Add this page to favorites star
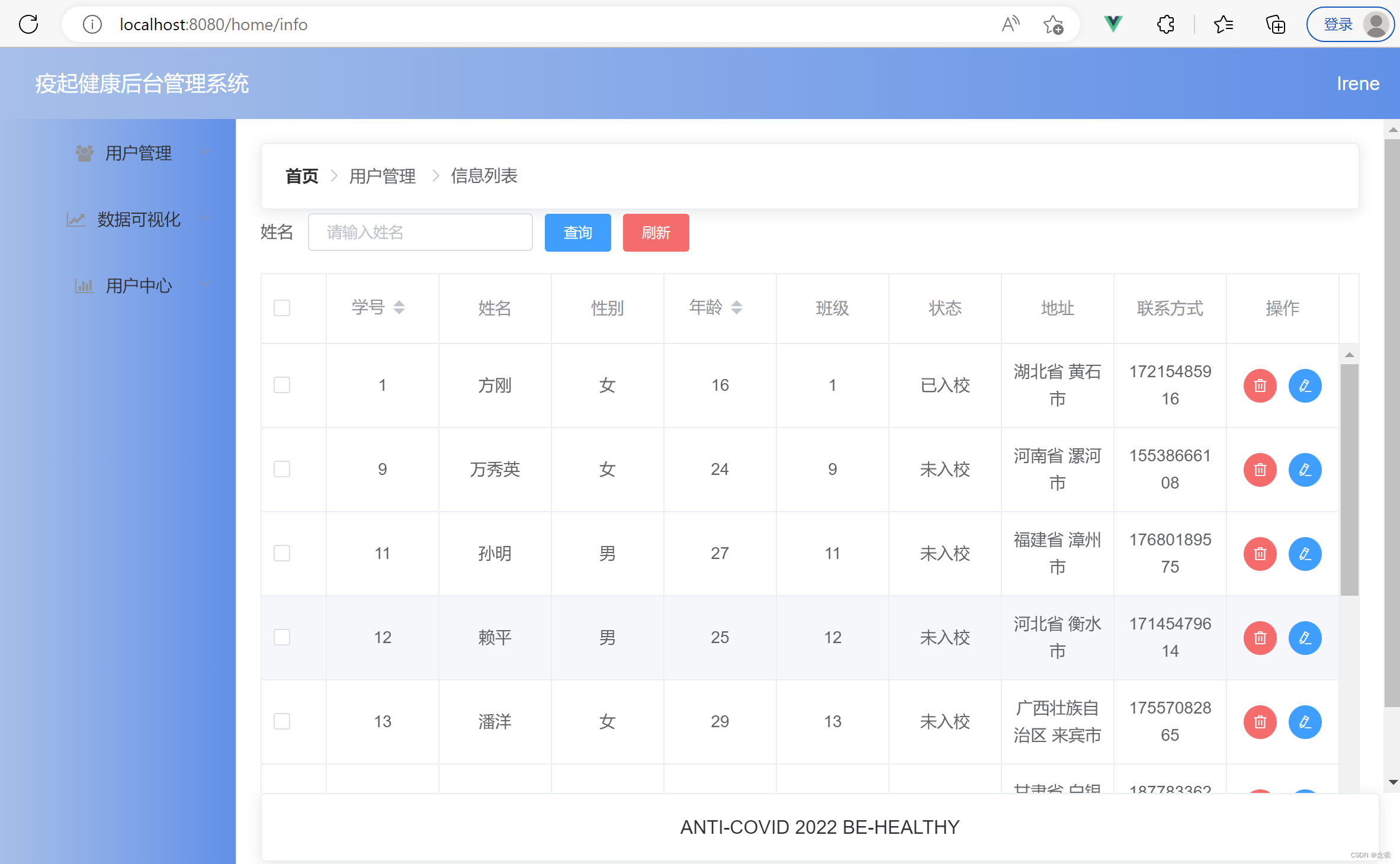Image resolution: width=1400 pixels, height=864 pixels. (1053, 24)
